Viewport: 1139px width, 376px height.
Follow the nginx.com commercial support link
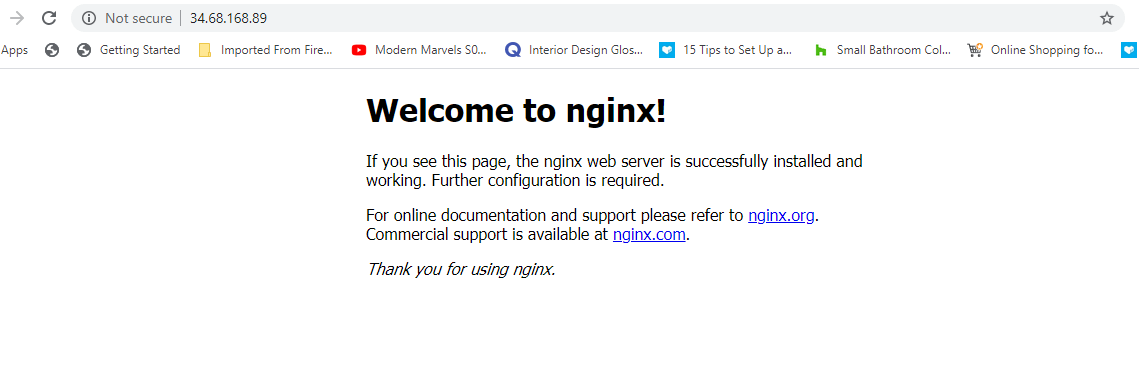click(649, 234)
